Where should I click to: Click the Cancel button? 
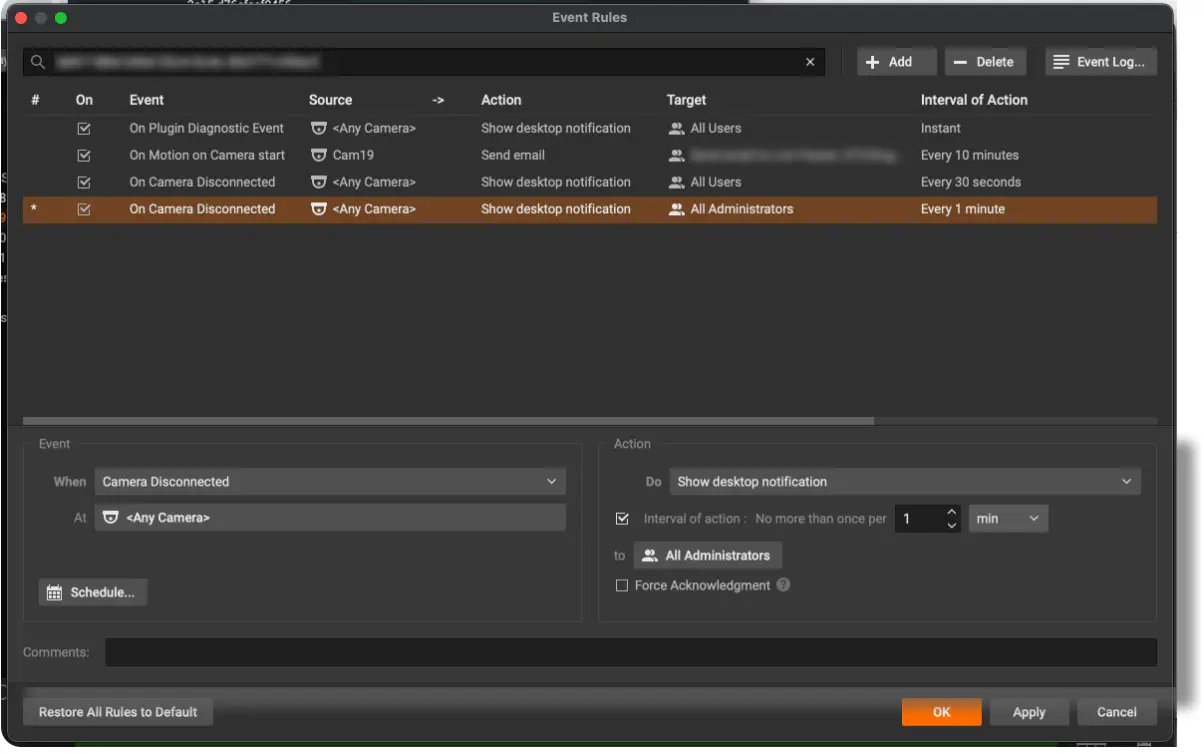tap(1117, 712)
